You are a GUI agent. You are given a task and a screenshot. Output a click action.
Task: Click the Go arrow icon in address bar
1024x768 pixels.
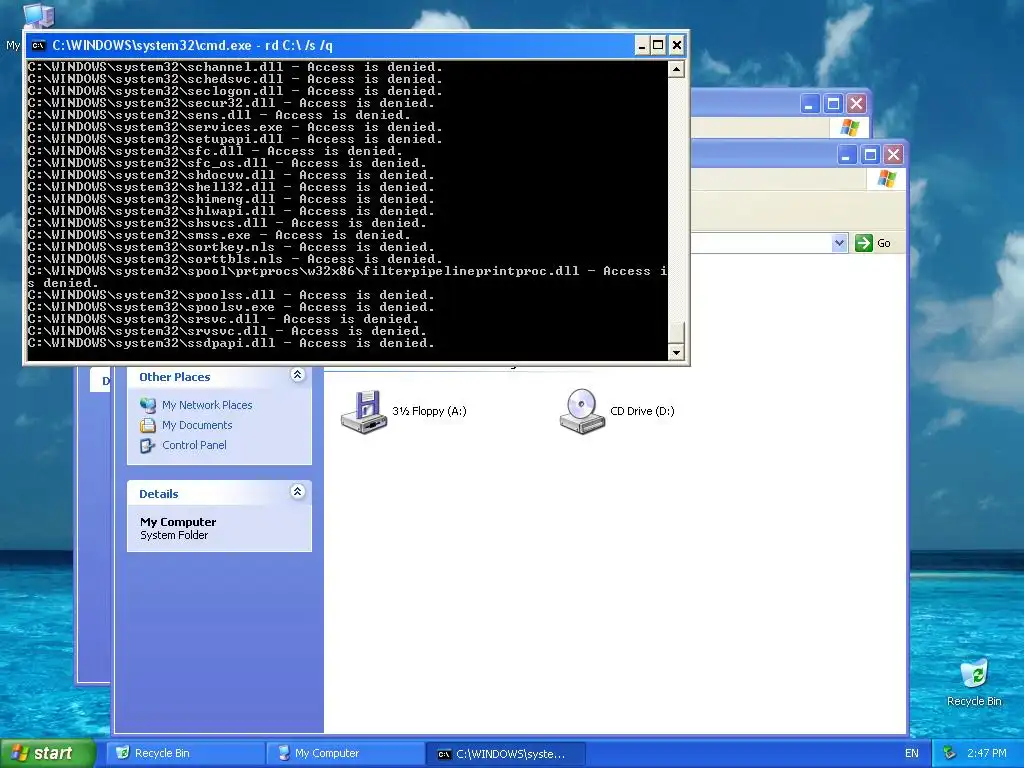click(x=863, y=243)
